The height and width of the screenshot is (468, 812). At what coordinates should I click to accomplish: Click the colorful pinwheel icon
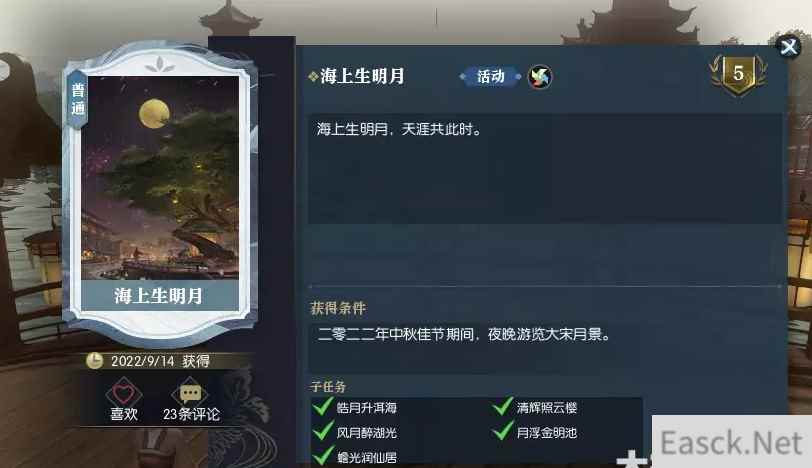[x=540, y=78]
